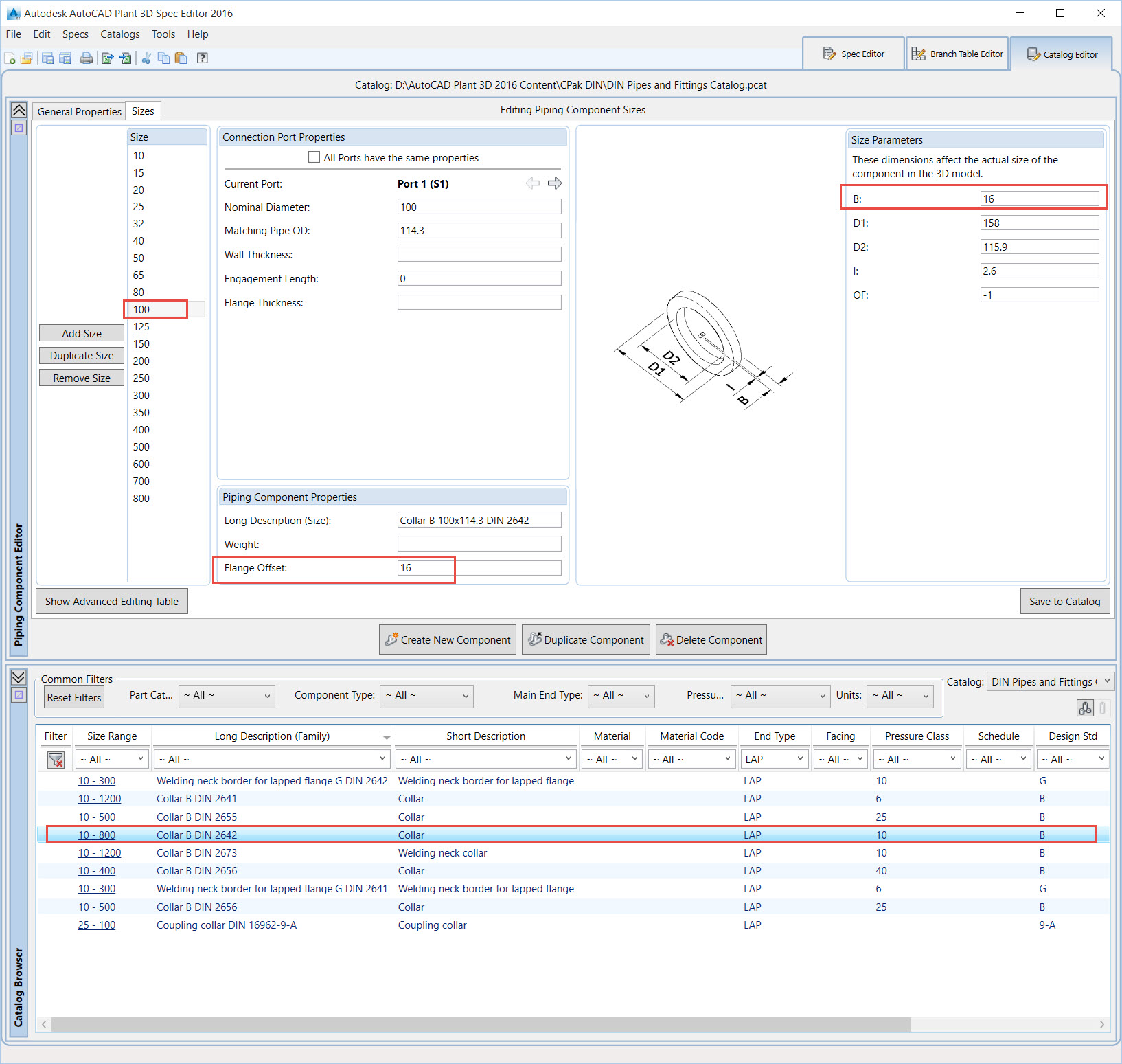Open the Component Type filter dropdown
Screen dimensions: 1122x1064
point(427,696)
